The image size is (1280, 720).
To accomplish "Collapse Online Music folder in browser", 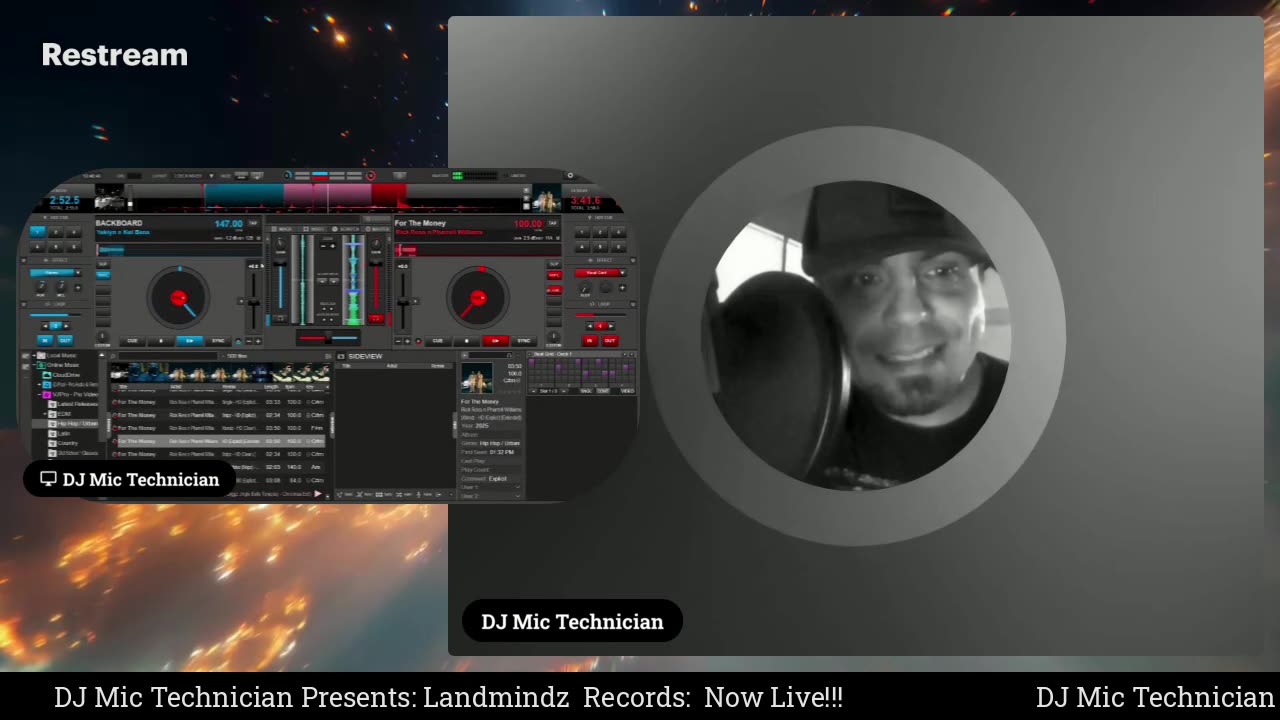I will 34,365.
